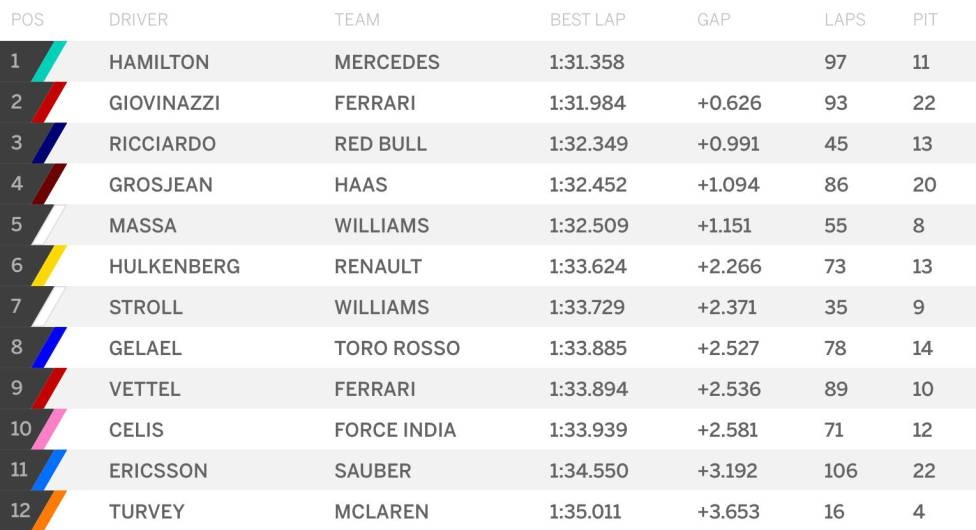Click Vettel's best lap time 1:33.894
The height and width of the screenshot is (530, 976).
click(589, 389)
